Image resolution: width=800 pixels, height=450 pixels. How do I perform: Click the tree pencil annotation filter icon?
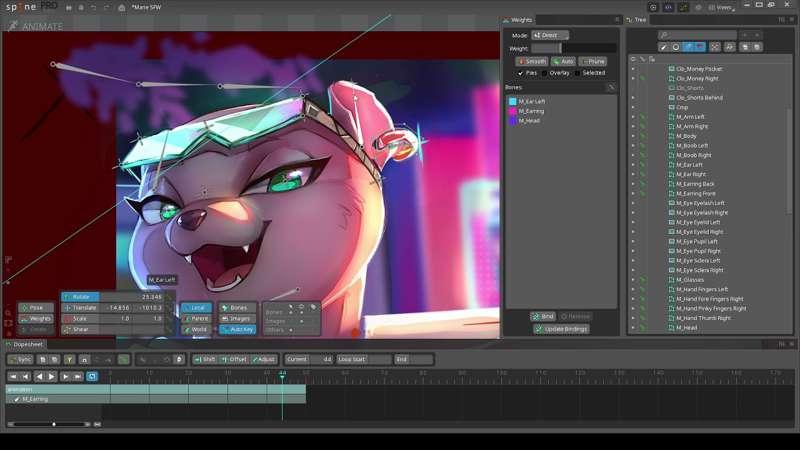point(663,47)
